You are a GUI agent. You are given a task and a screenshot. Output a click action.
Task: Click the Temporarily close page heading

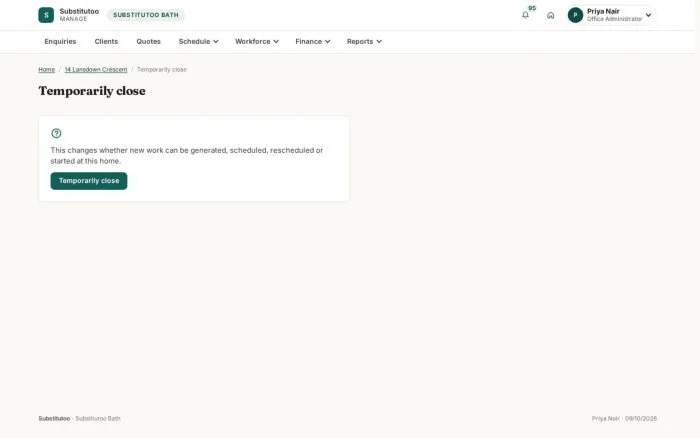tap(92, 91)
